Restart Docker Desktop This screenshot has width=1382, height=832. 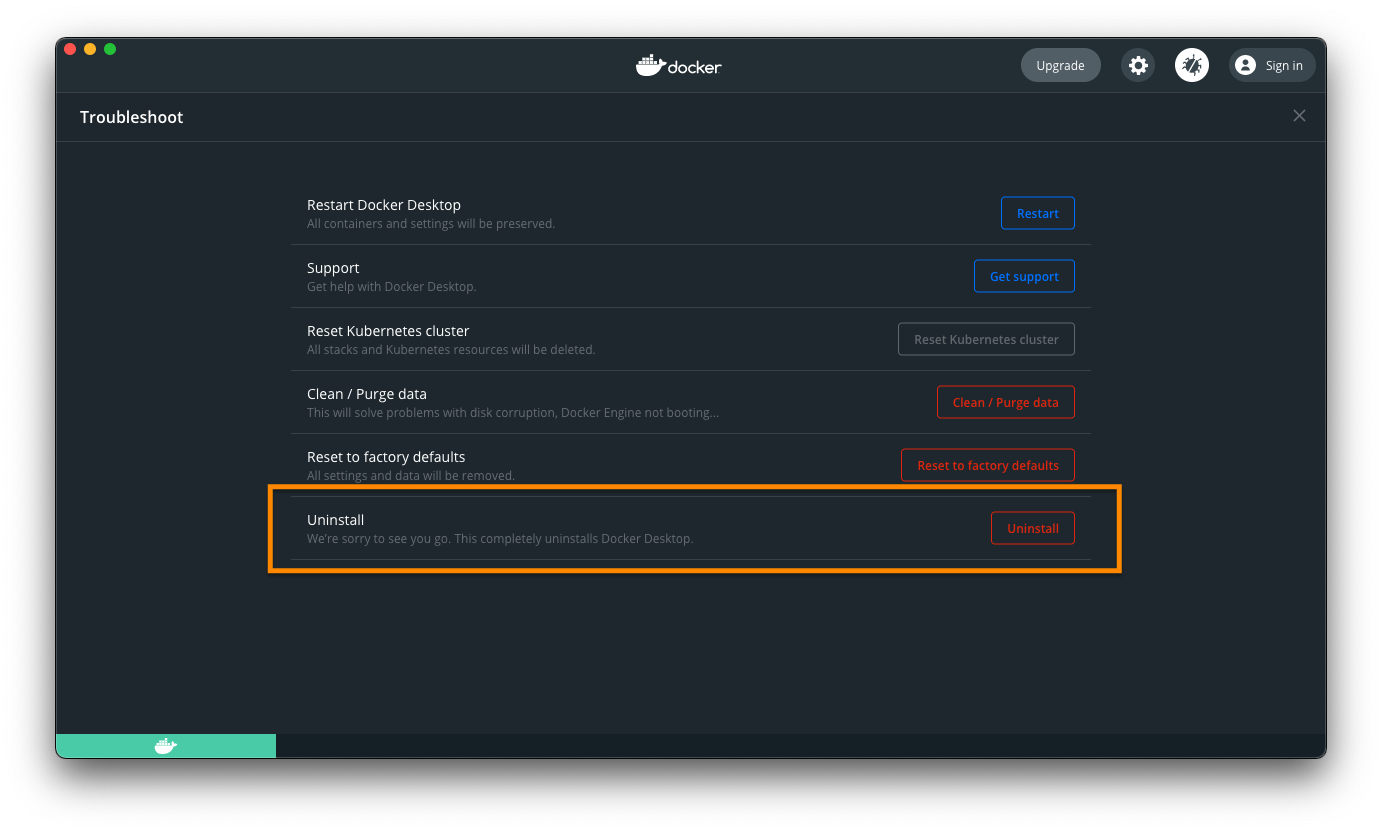1038,213
